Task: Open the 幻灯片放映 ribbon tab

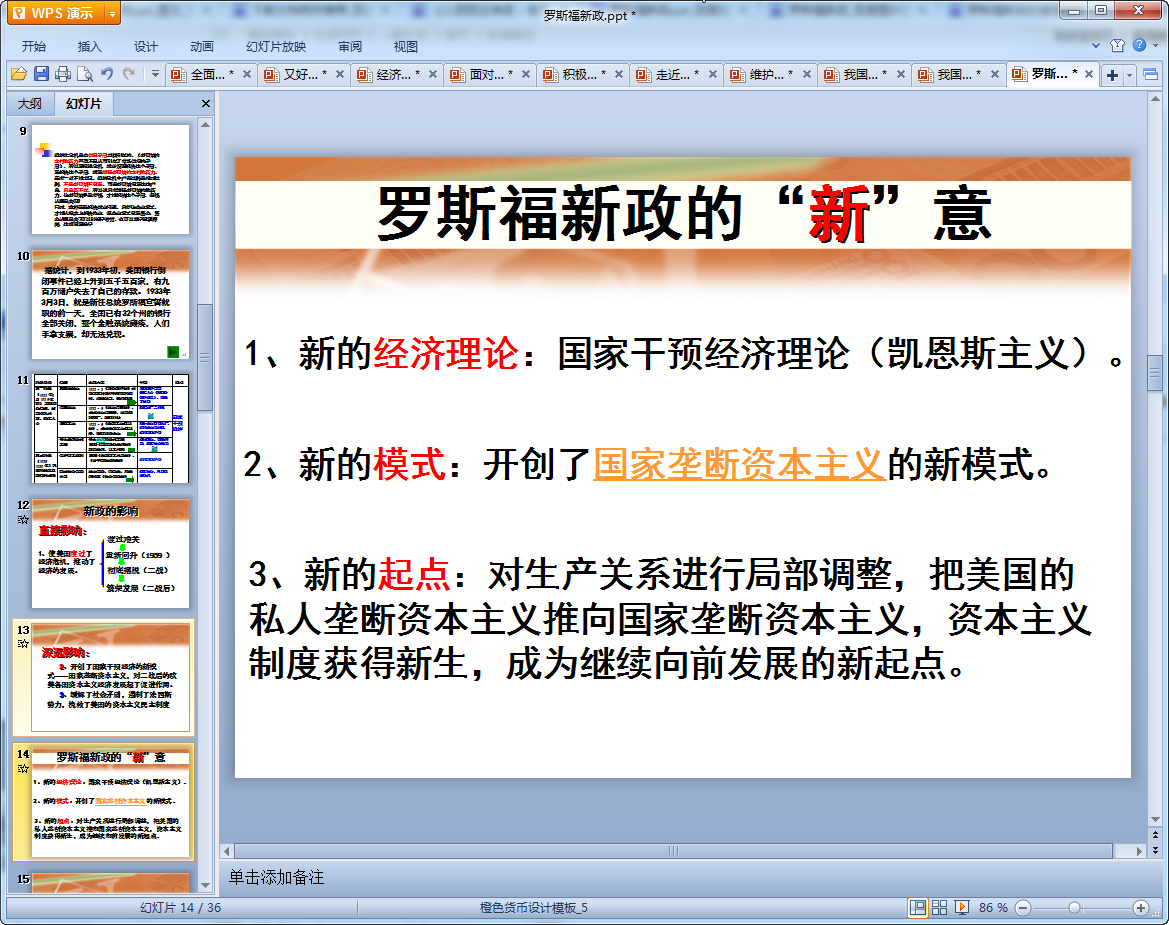Action: (276, 46)
